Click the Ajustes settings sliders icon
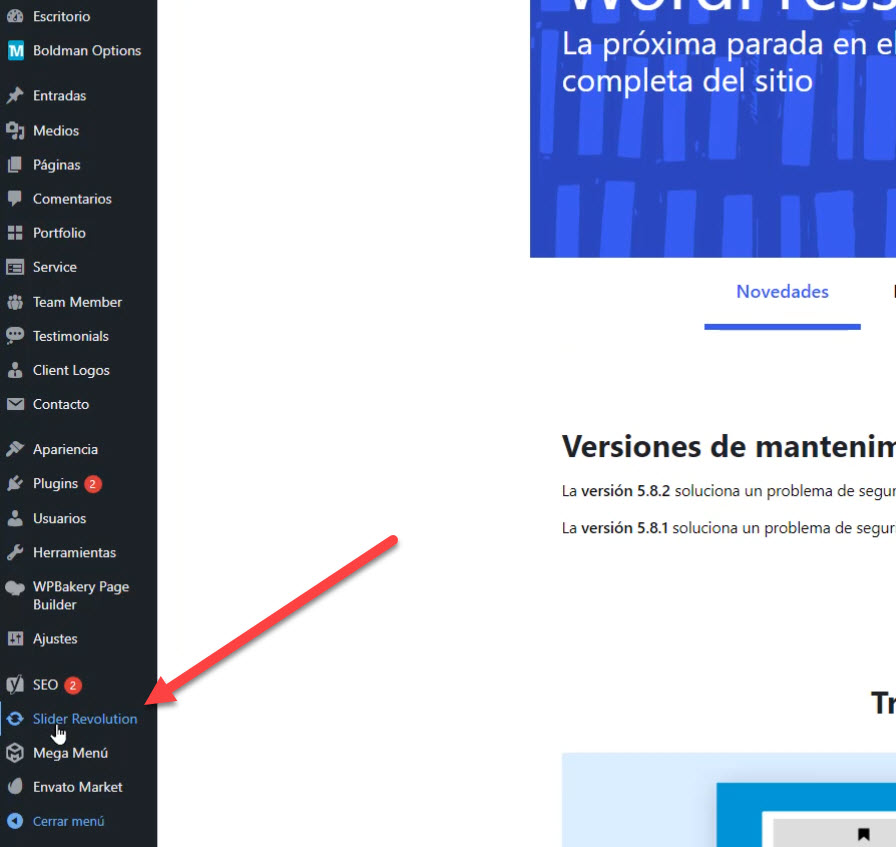This screenshot has height=847, width=896. (15, 638)
